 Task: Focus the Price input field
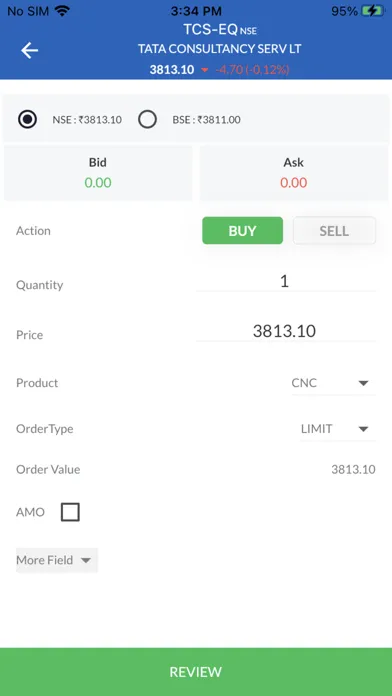coord(285,332)
